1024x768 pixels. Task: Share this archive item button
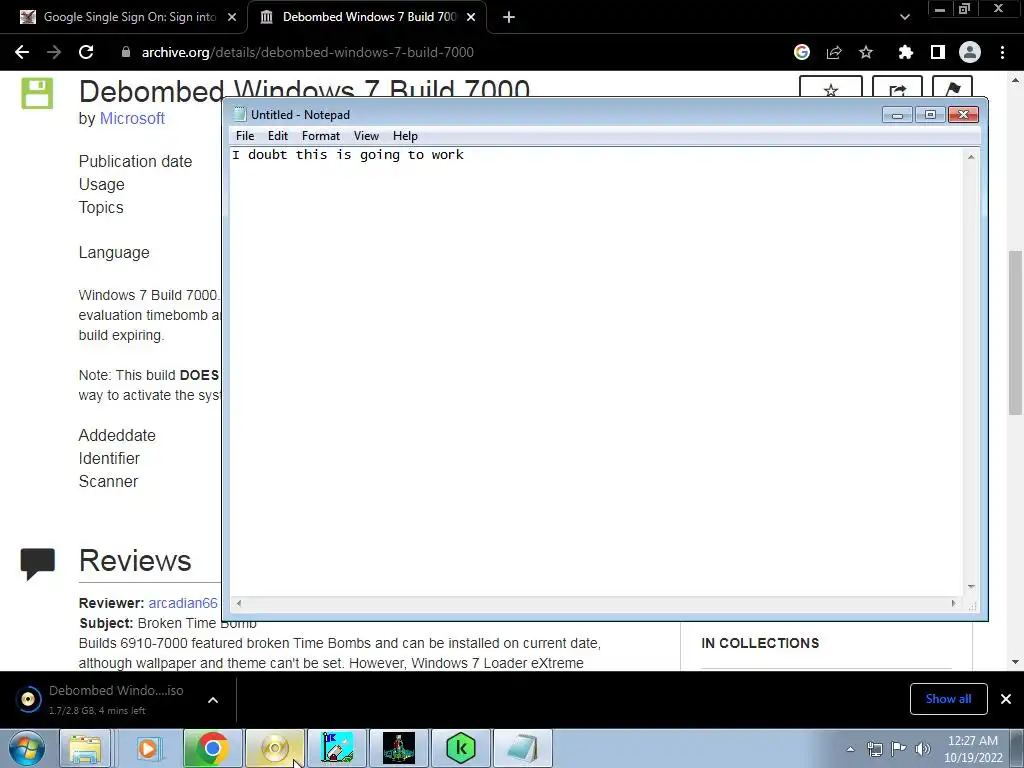point(897,89)
